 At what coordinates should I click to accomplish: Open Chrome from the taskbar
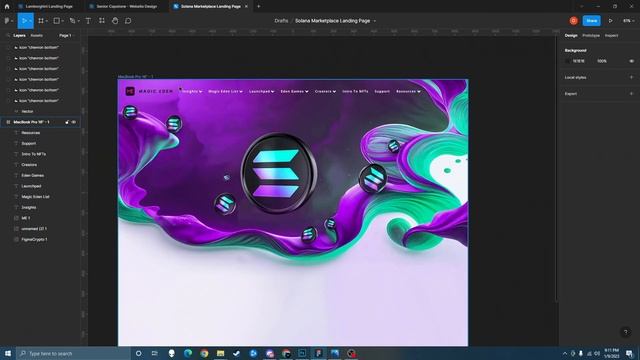point(204,353)
